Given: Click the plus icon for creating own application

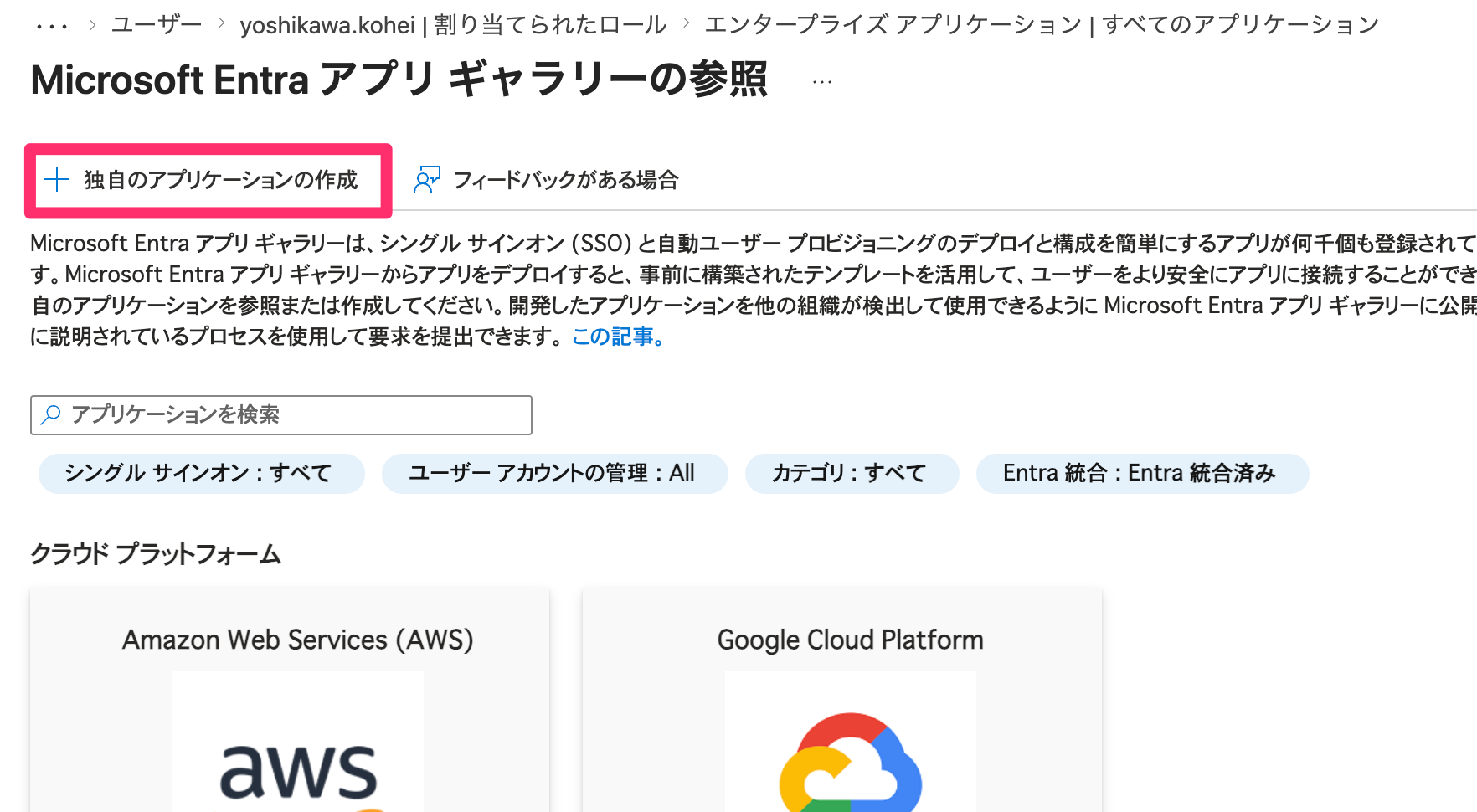Looking at the screenshot, I should 56,180.
